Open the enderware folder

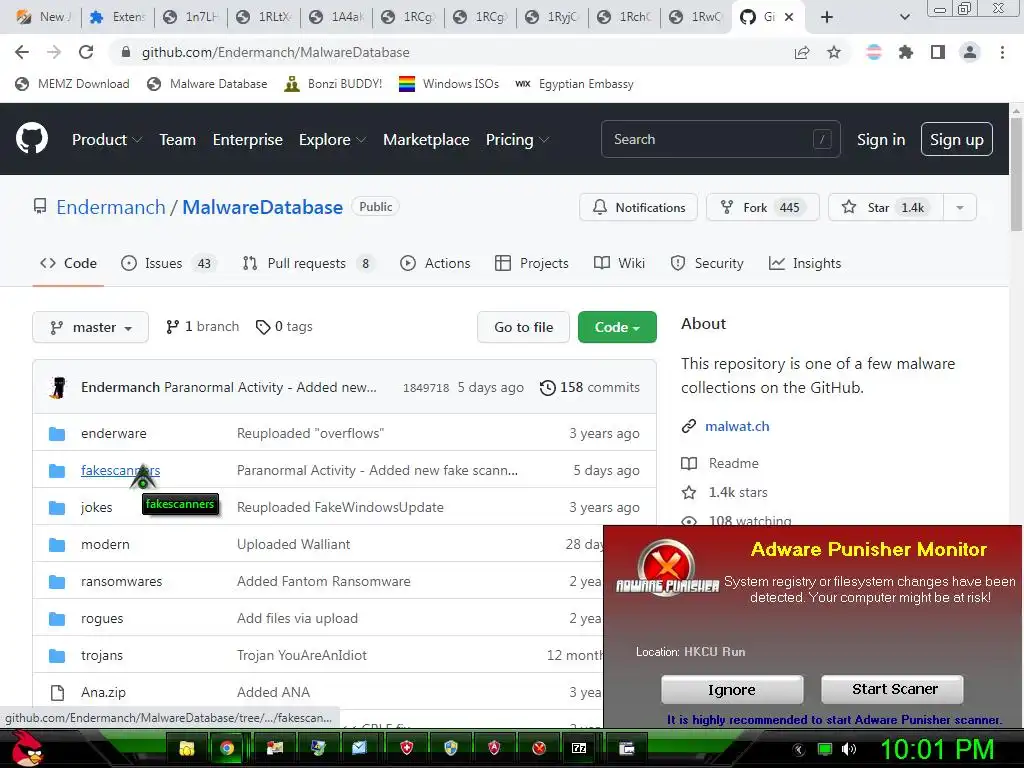[x=114, y=433]
